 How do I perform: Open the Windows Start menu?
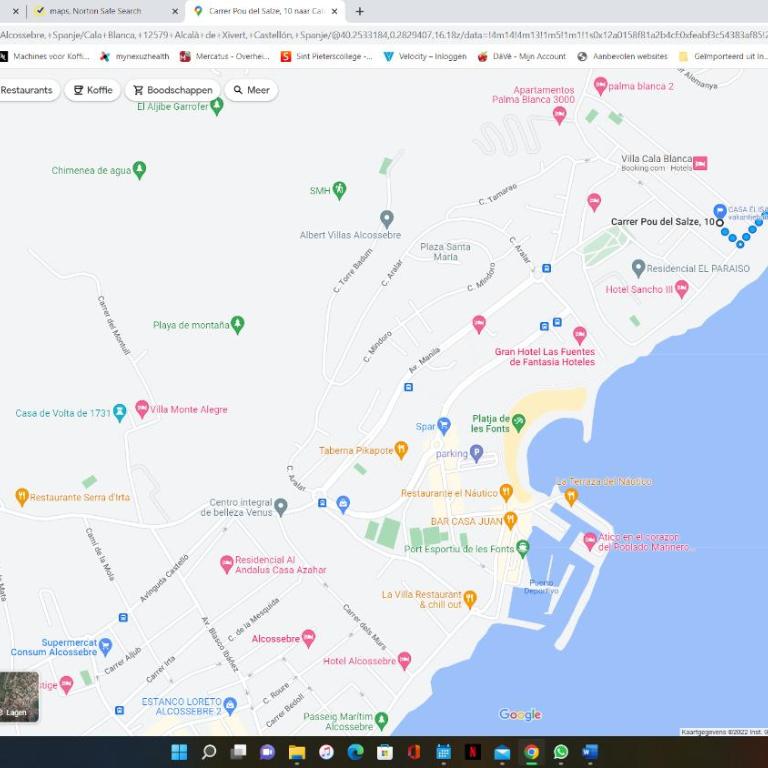pos(179,752)
